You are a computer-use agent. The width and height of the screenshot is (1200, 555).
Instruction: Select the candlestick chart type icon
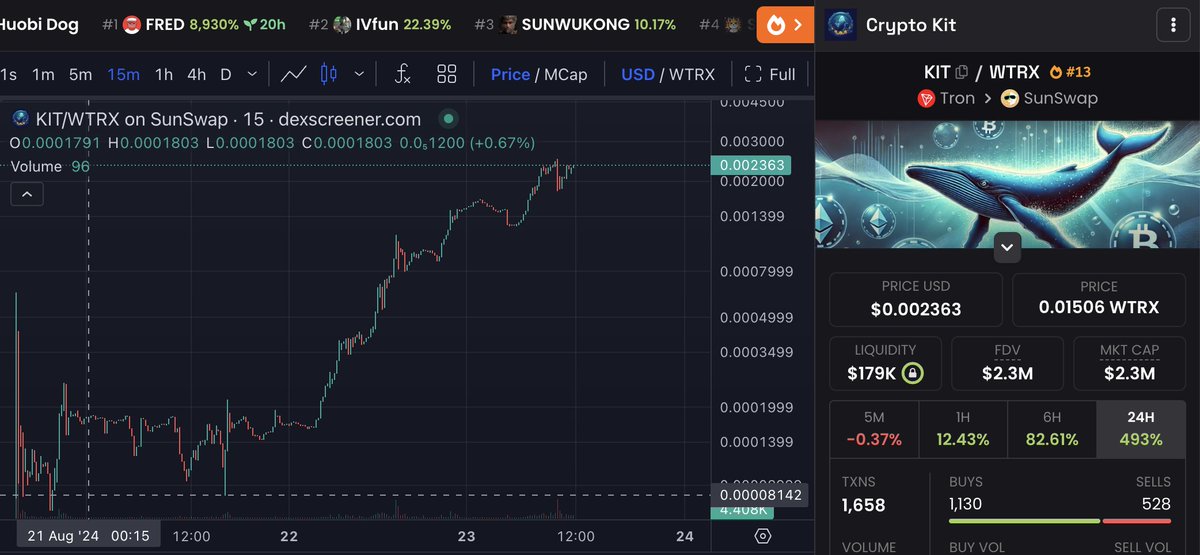328,74
